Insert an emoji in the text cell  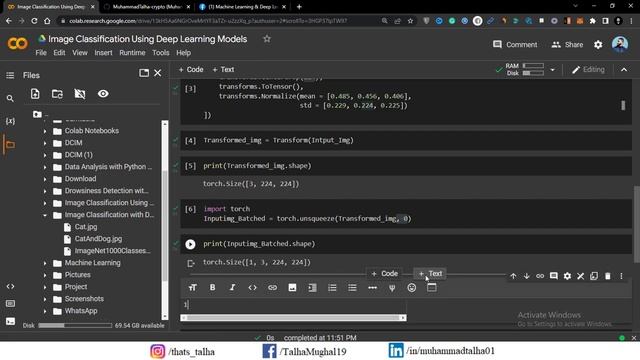pos(412,288)
